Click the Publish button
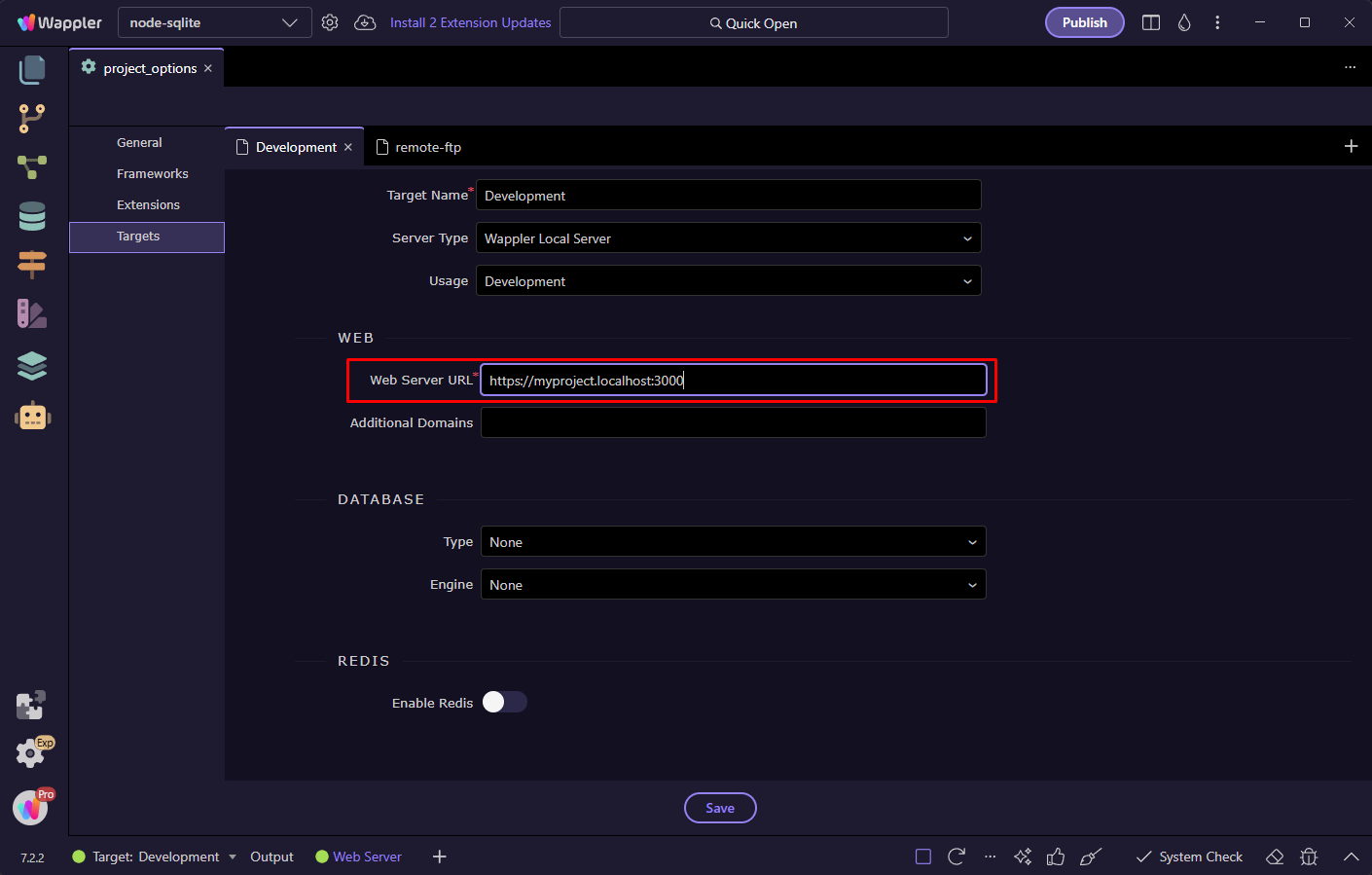 1084,22
